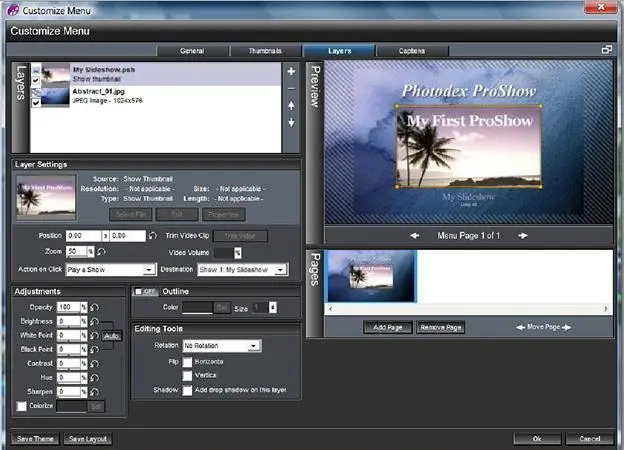This screenshot has width=624, height=450.
Task: Click the Save Theme button
Action: coord(35,439)
